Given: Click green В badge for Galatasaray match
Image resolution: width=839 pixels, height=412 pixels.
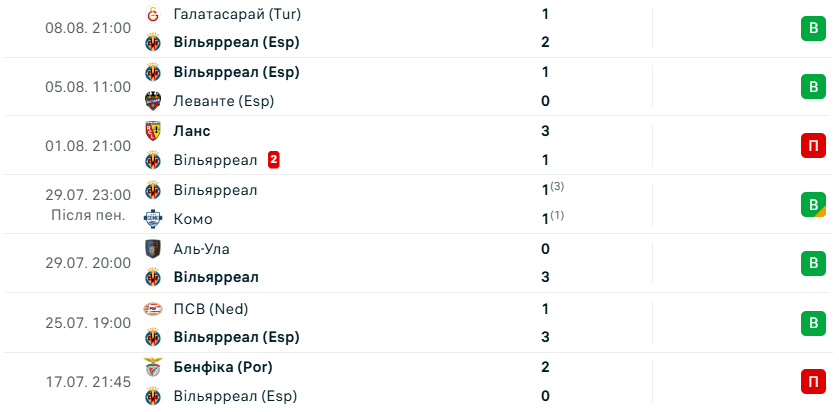Looking at the screenshot, I should 813,28.
